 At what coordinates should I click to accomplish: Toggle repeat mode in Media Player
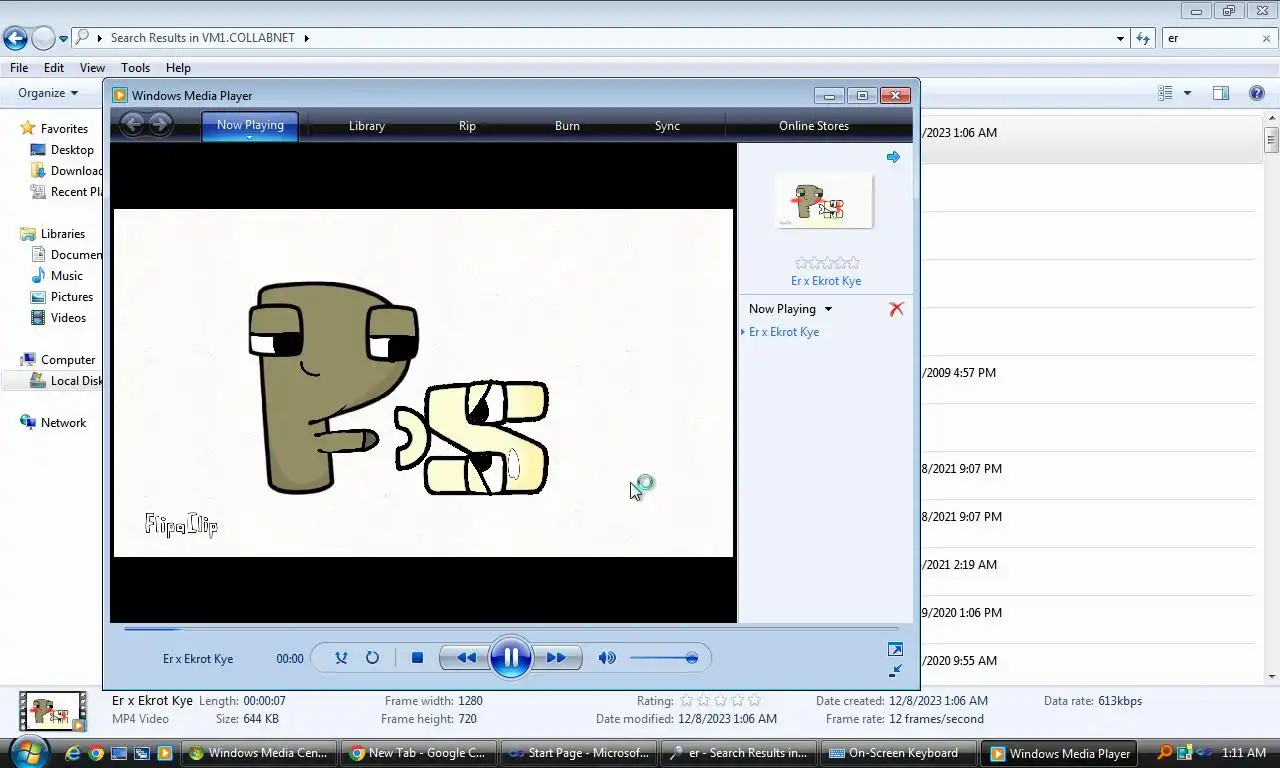(x=372, y=658)
